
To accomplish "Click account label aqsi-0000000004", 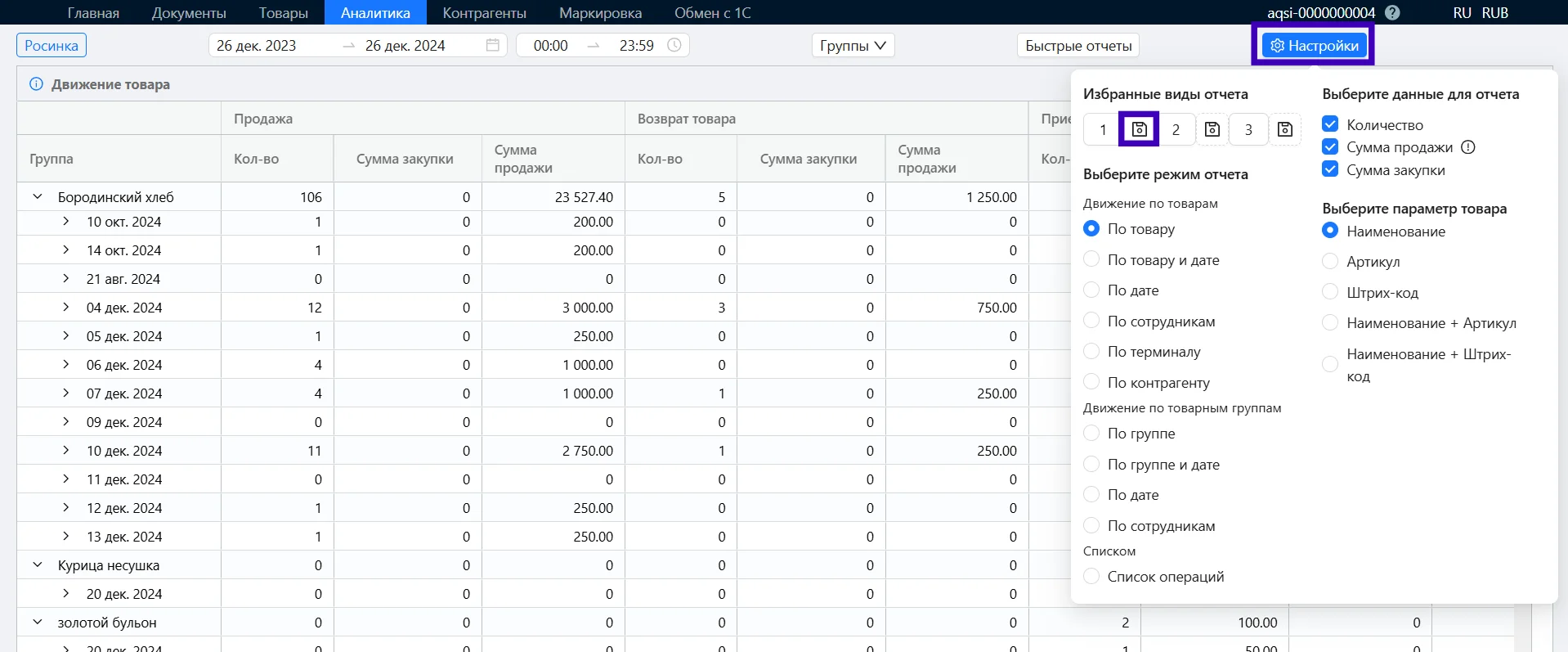I will [1321, 12].
